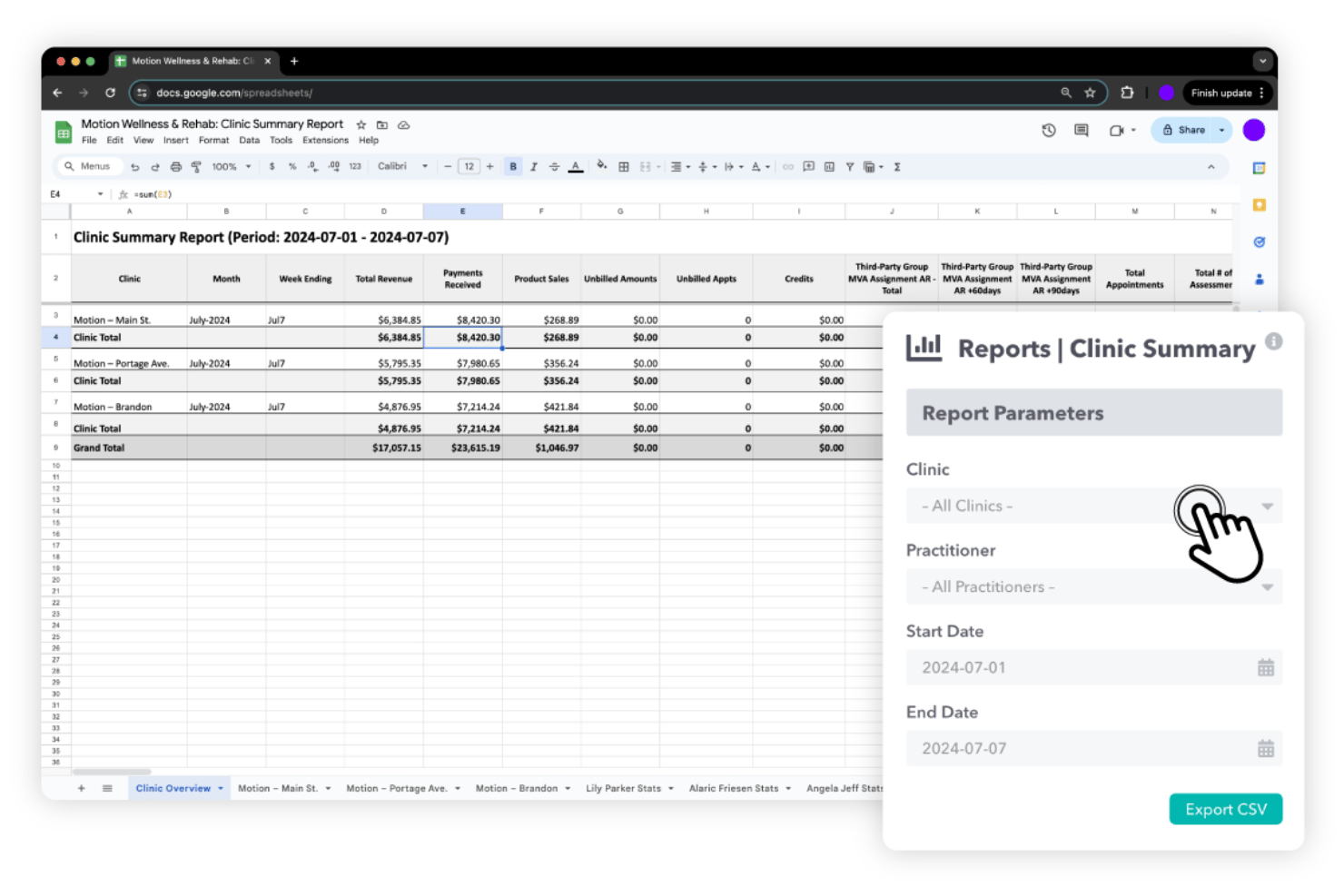
Task: Insert a comment from the toolbar
Action: pyautogui.click(x=808, y=167)
